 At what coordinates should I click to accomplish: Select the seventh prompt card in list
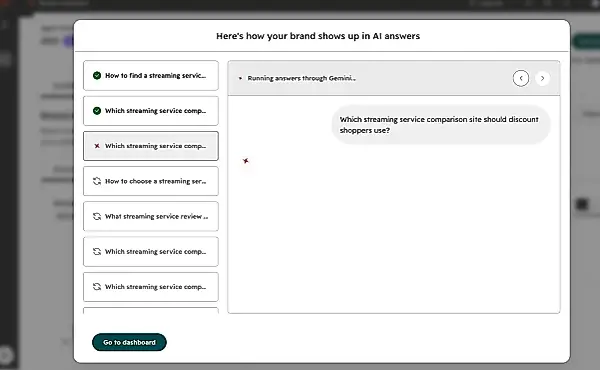pyautogui.click(x=151, y=287)
